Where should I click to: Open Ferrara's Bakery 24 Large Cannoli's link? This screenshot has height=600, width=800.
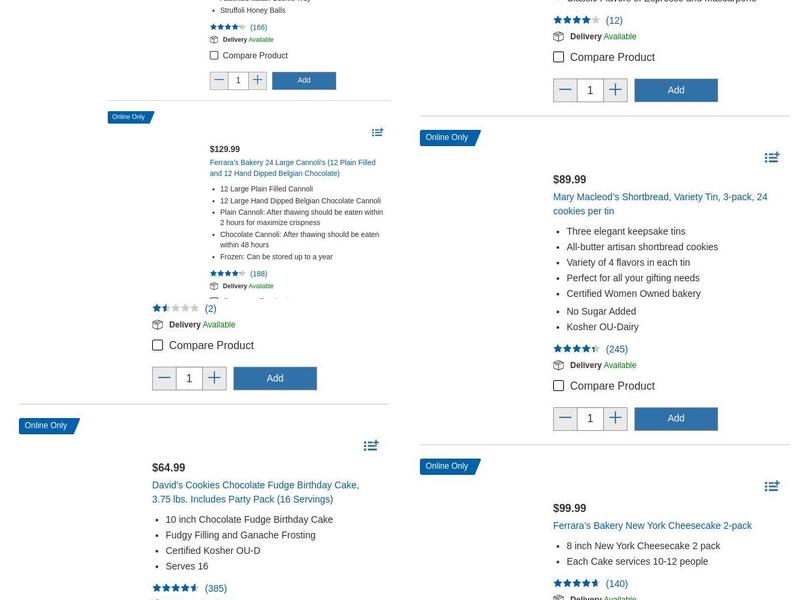pyautogui.click(x=292, y=168)
